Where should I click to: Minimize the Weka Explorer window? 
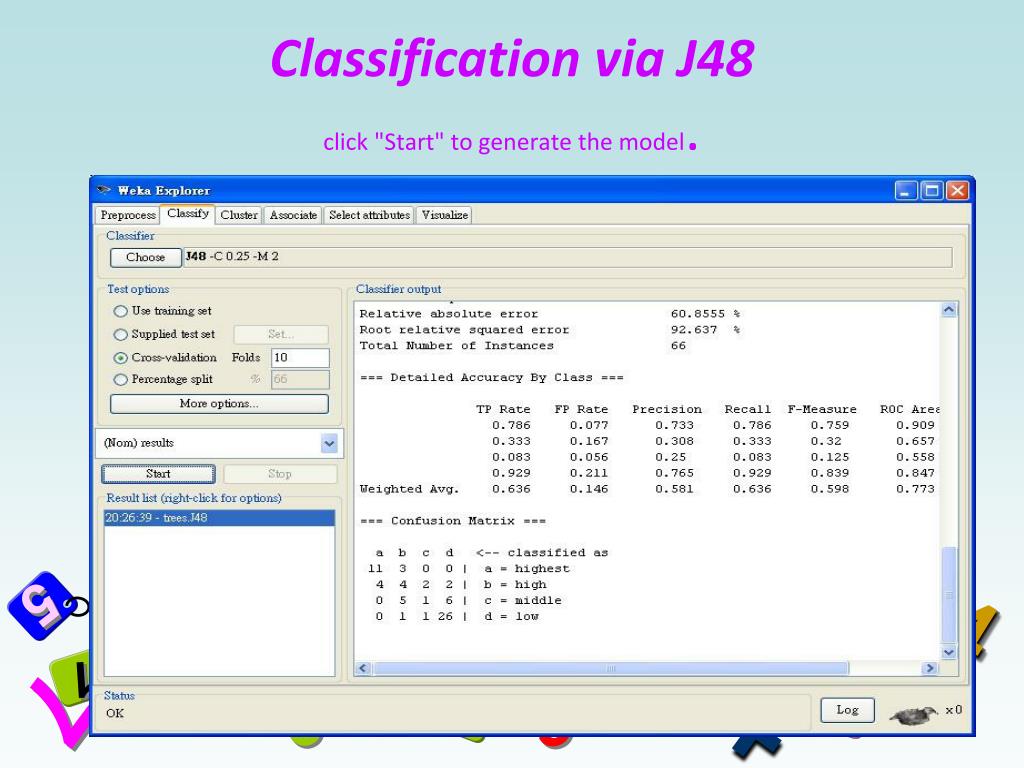[x=906, y=191]
